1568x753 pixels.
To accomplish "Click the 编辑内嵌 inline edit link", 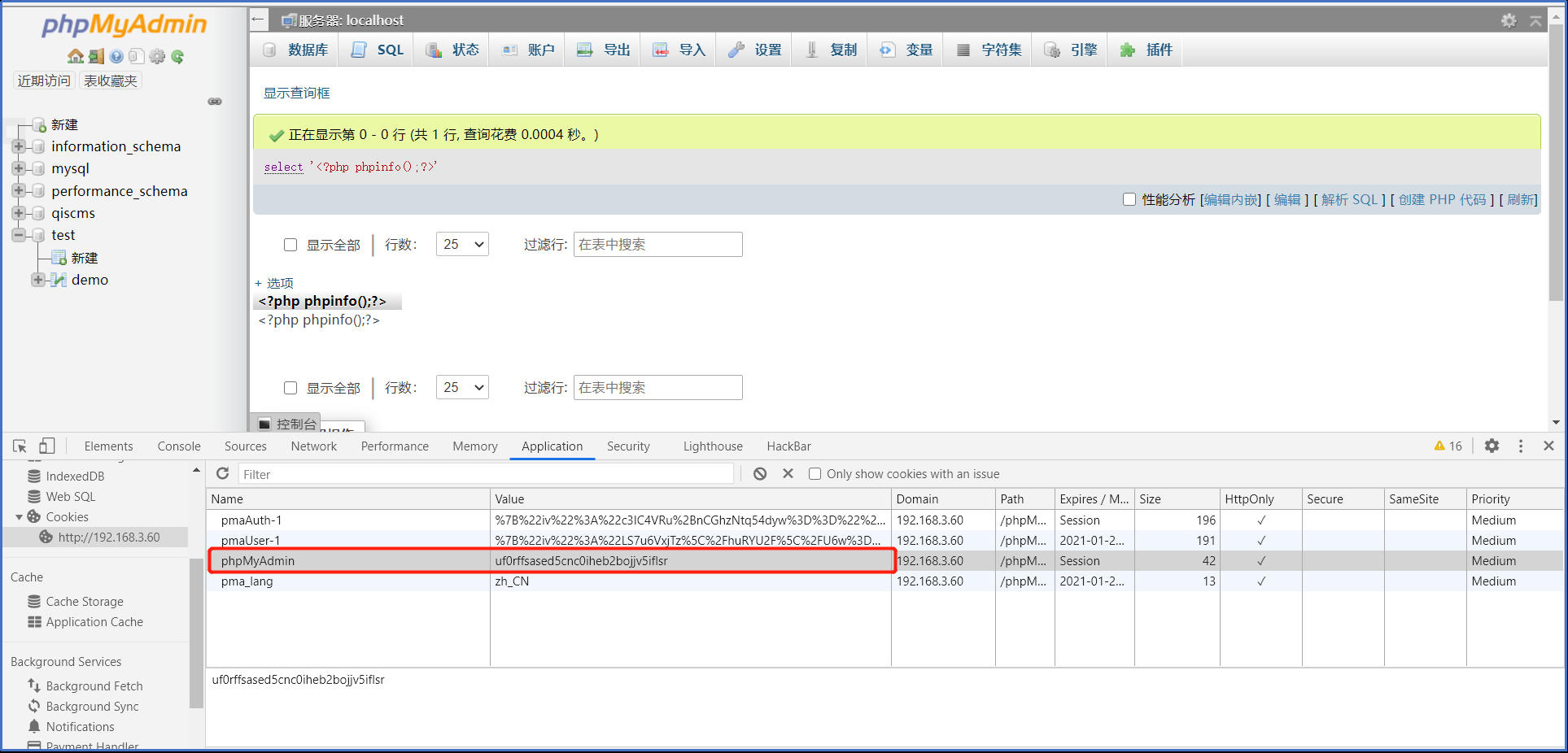I will [1232, 199].
